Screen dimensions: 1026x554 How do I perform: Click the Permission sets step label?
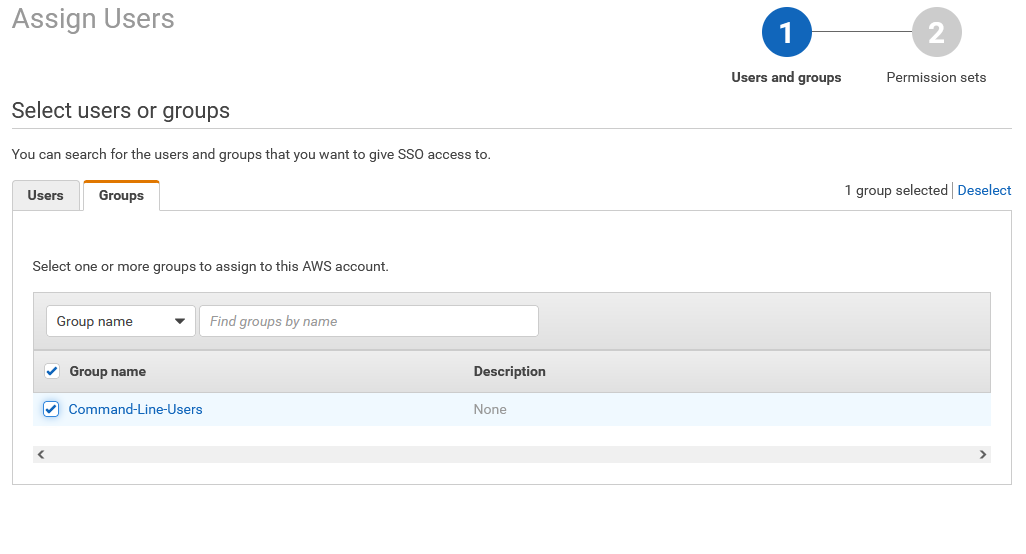click(x=936, y=78)
